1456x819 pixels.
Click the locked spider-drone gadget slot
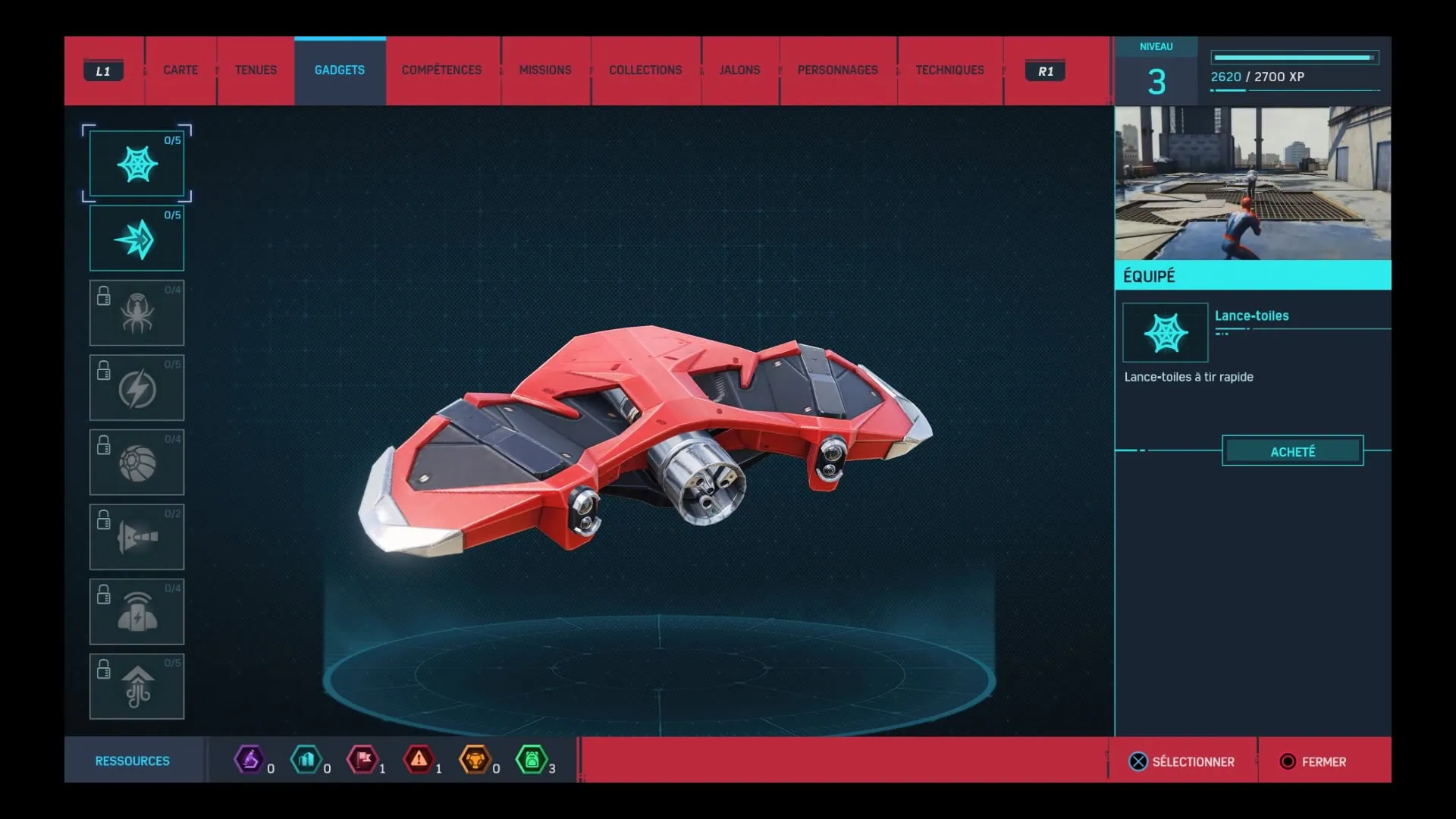(x=136, y=313)
